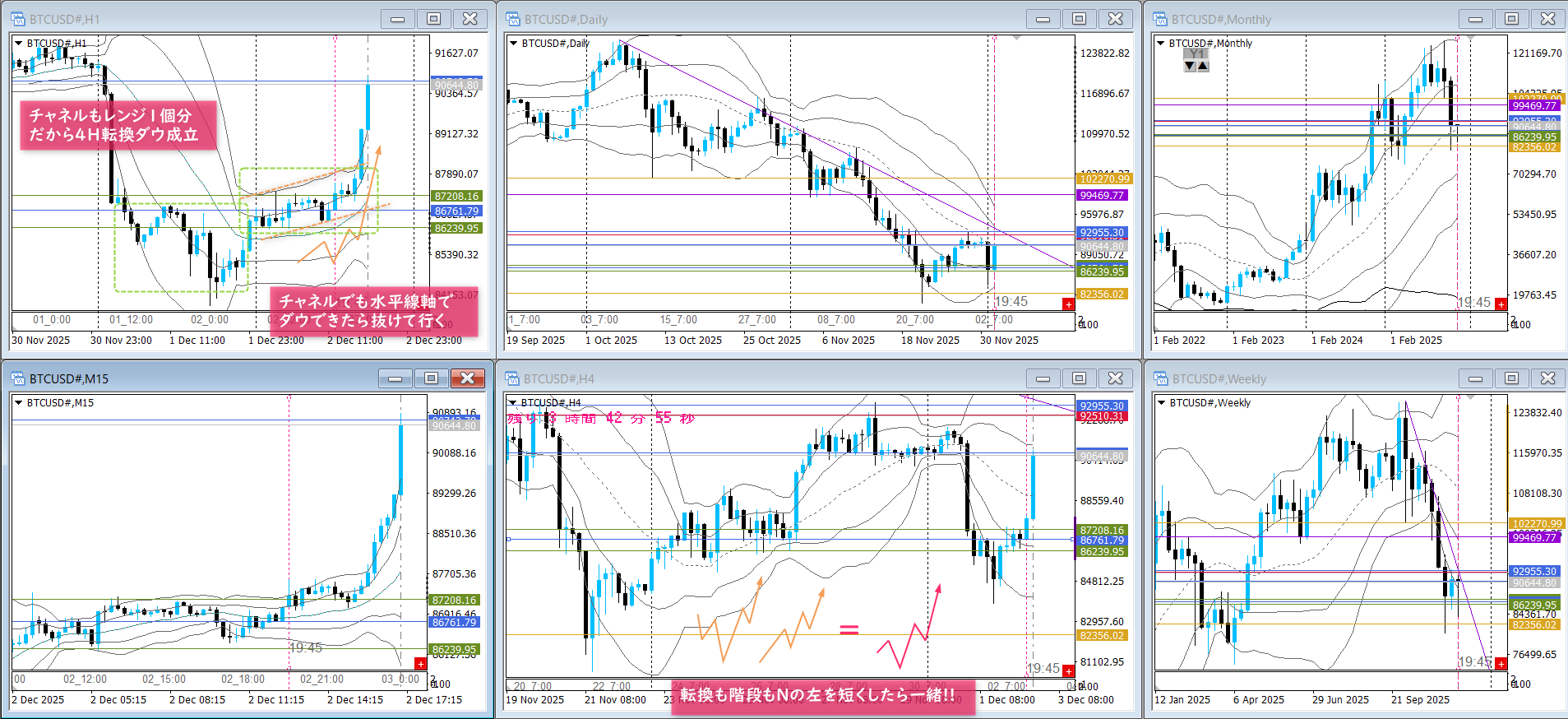1568x719 pixels.
Task: Click the red plus icon in Monthly chart
Action: tap(1501, 304)
